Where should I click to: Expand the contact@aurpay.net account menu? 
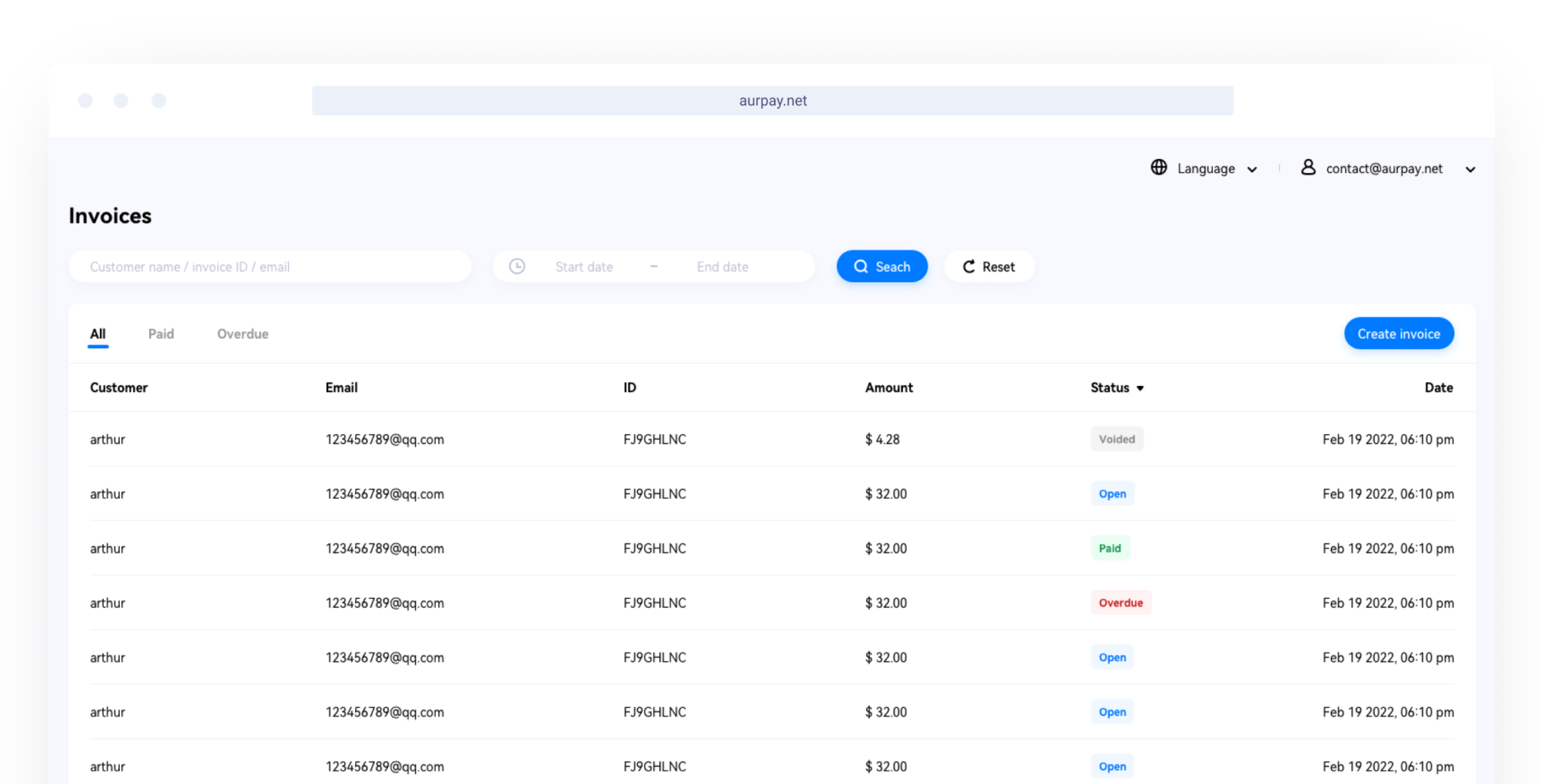(1470, 169)
